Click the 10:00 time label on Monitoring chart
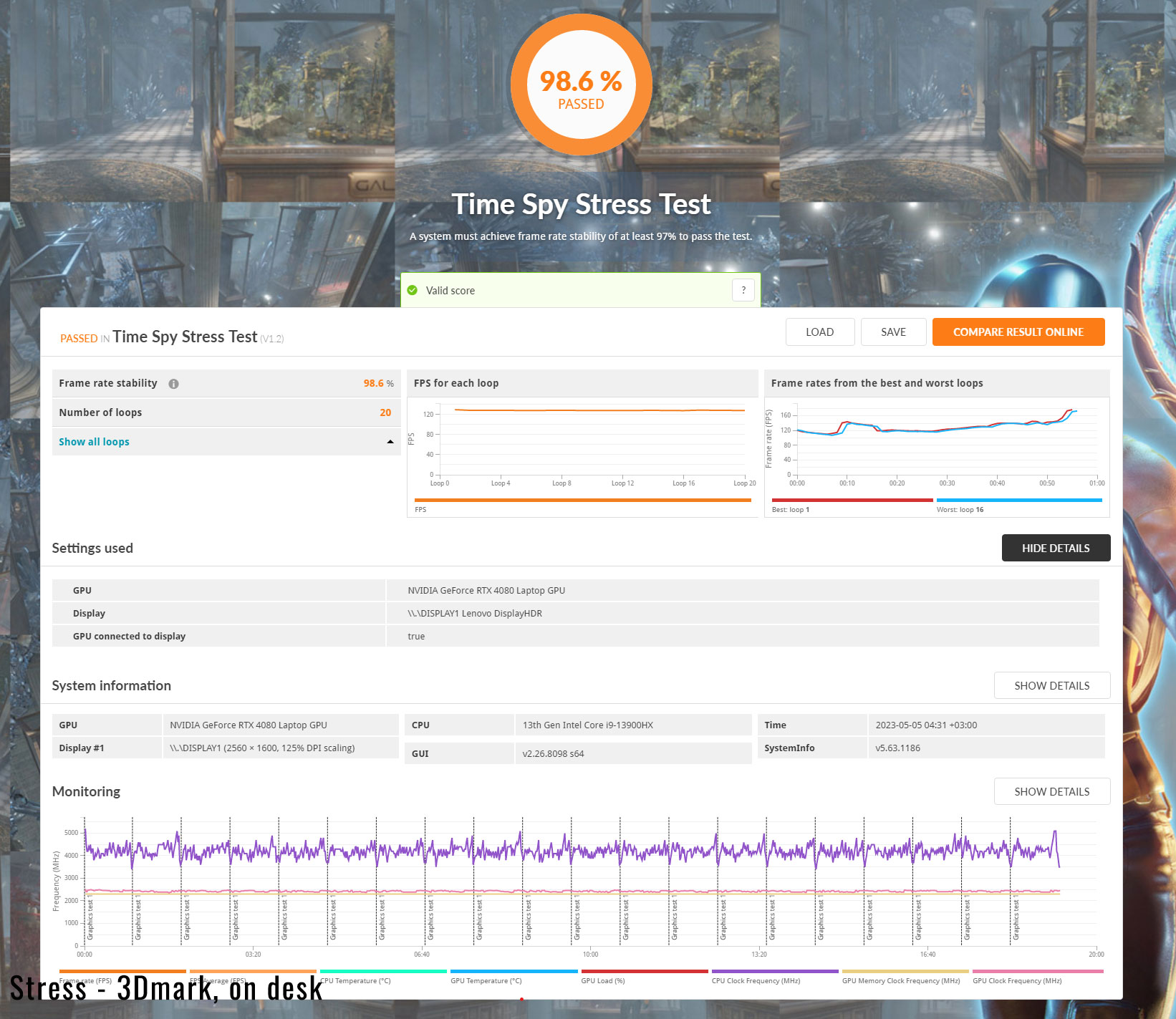 click(x=590, y=954)
